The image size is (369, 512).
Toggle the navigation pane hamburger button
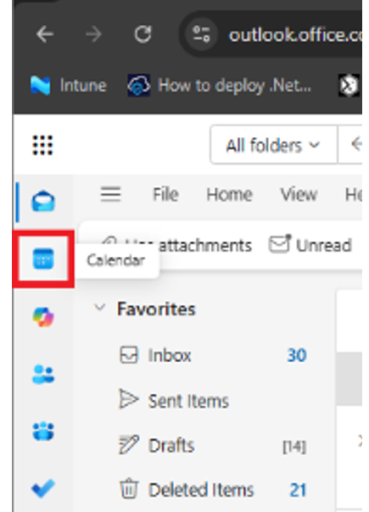click(x=111, y=194)
